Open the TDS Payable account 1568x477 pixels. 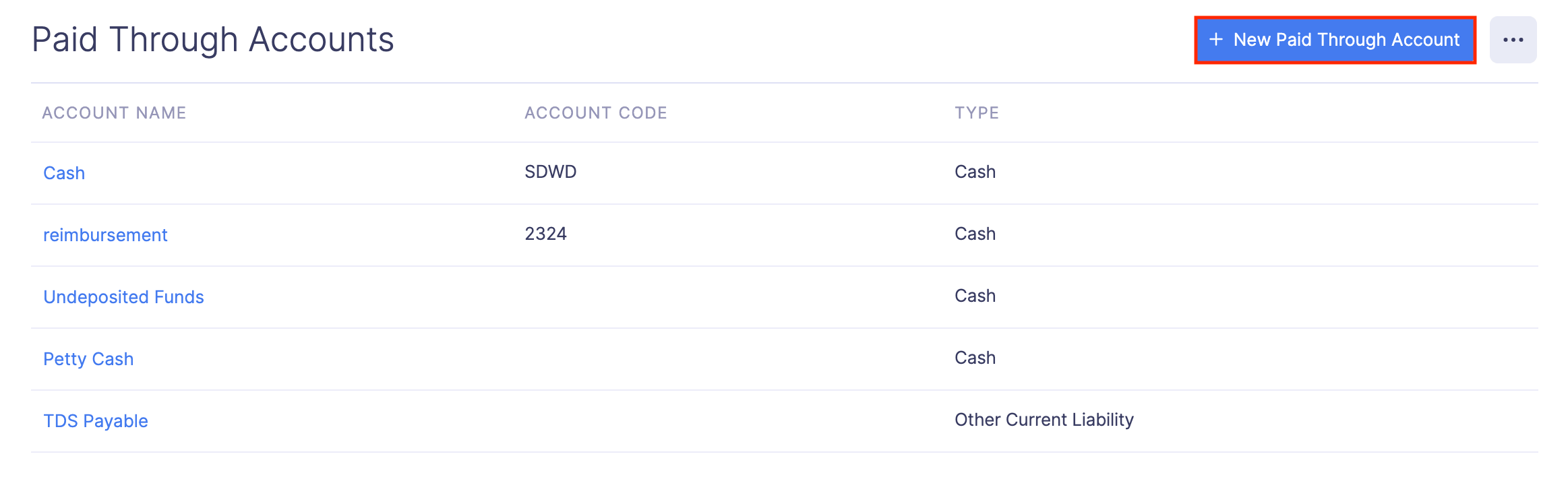tap(95, 420)
